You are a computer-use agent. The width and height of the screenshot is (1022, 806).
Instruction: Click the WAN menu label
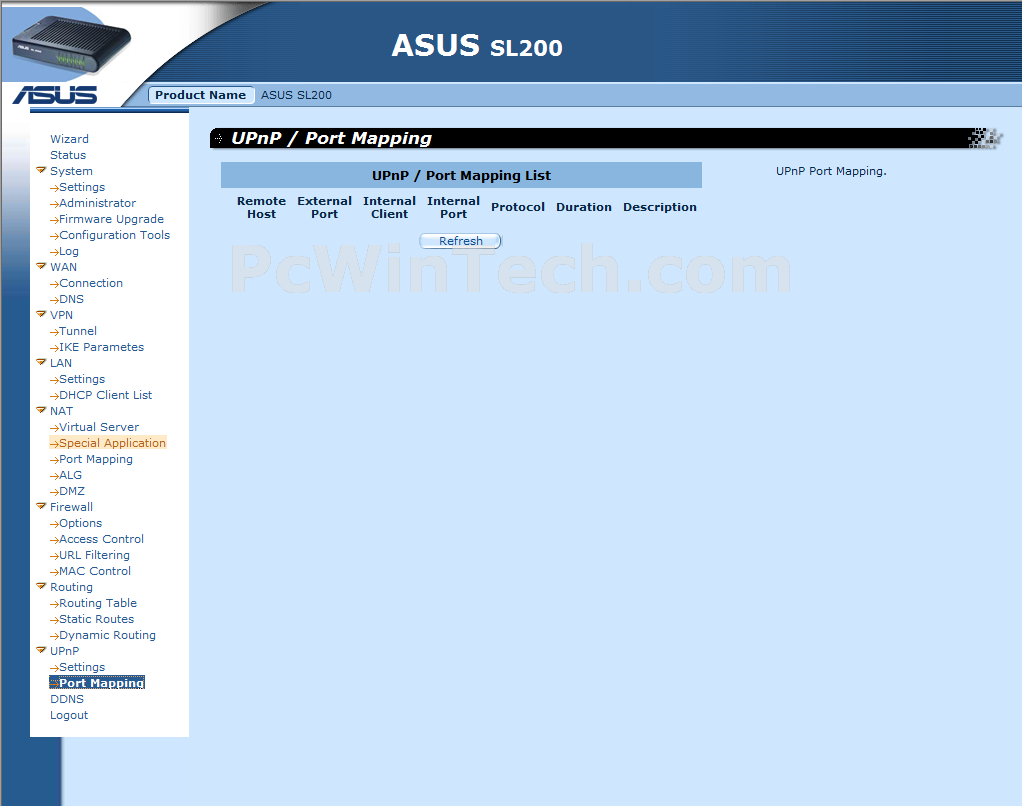[x=63, y=267]
